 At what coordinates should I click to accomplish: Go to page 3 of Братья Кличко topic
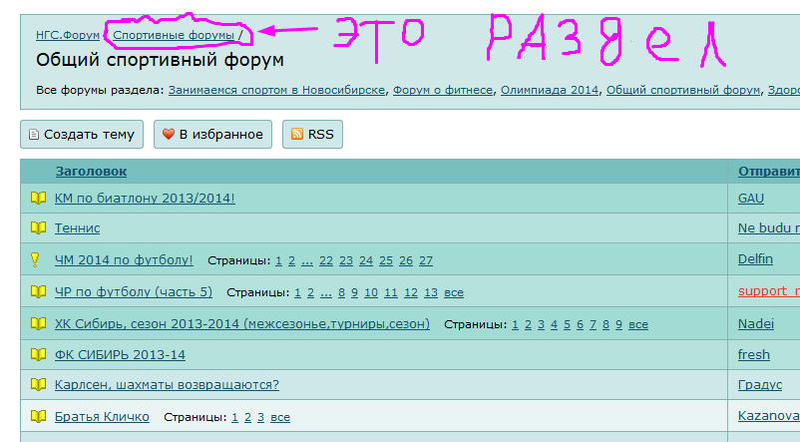(261, 417)
